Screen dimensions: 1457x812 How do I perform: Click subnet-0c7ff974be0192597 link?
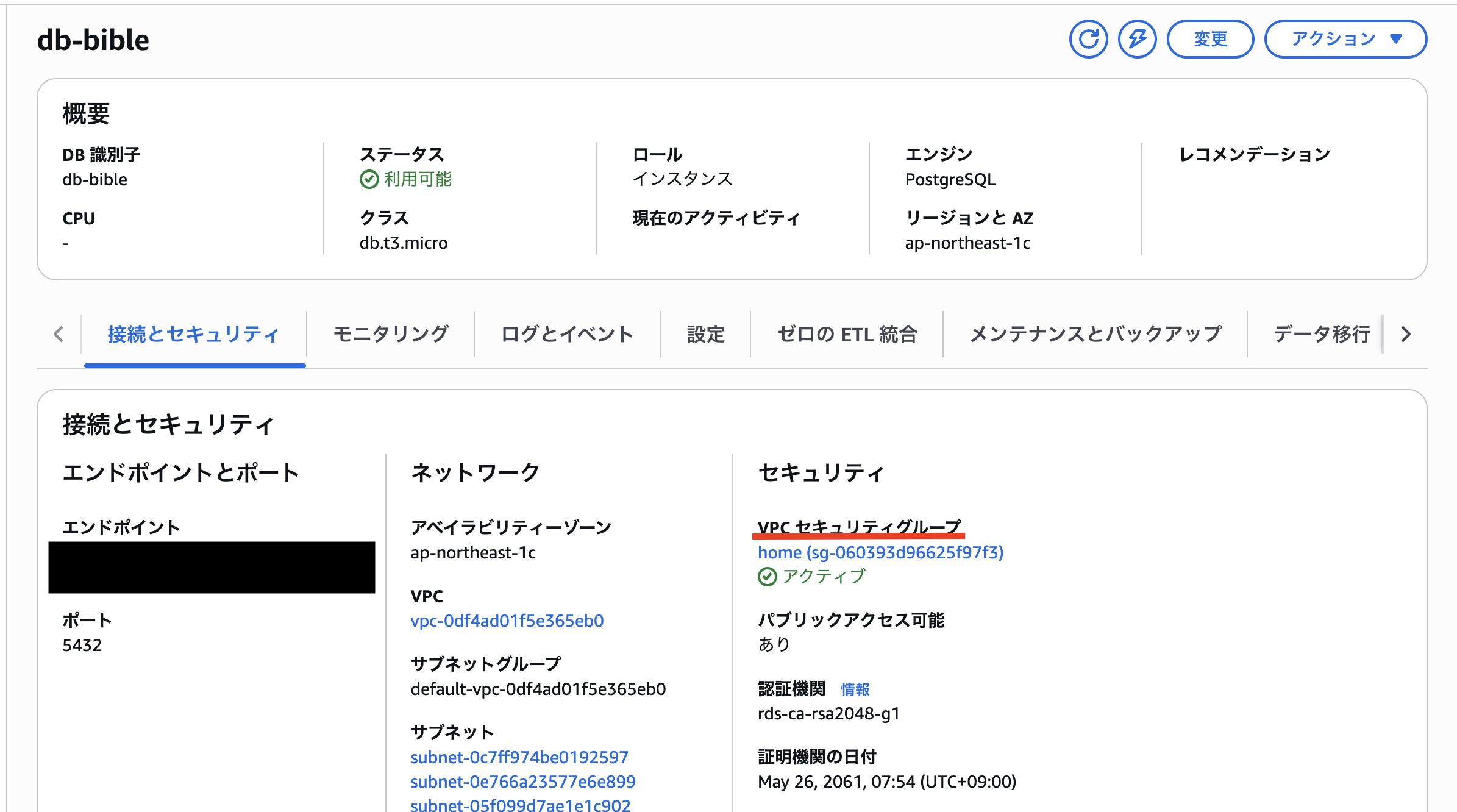pos(519,757)
